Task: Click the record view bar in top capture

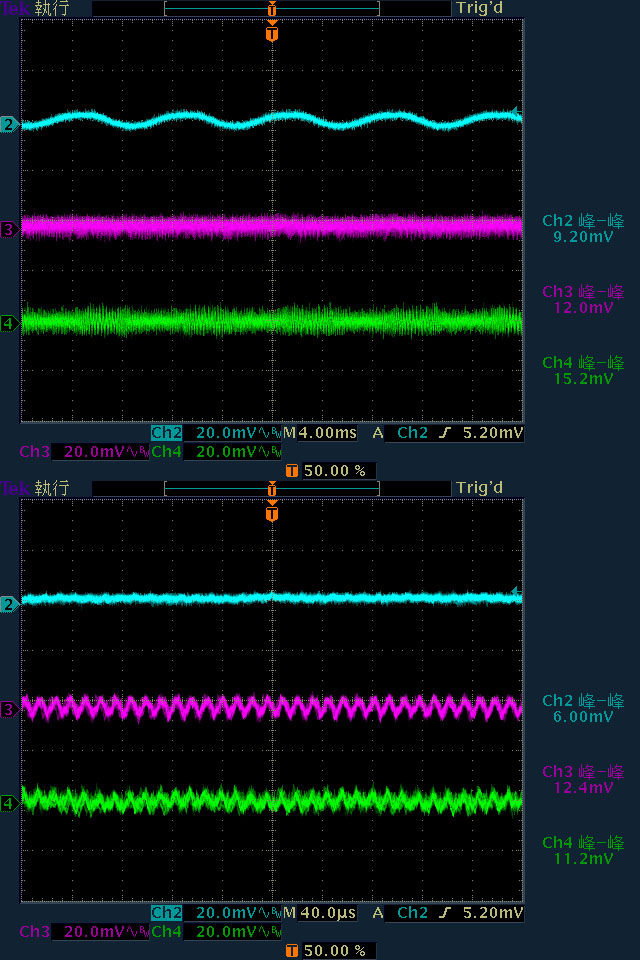Action: (x=272, y=9)
